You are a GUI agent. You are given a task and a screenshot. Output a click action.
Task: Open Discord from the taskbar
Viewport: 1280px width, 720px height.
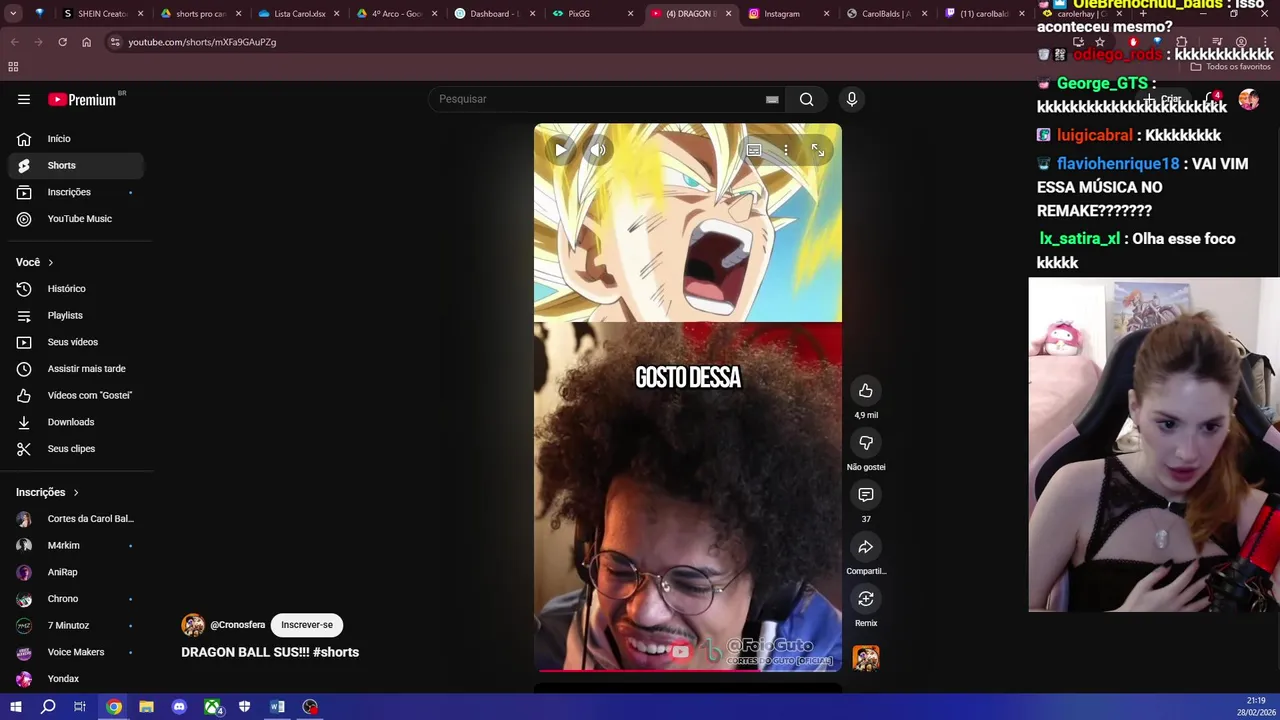coord(179,707)
